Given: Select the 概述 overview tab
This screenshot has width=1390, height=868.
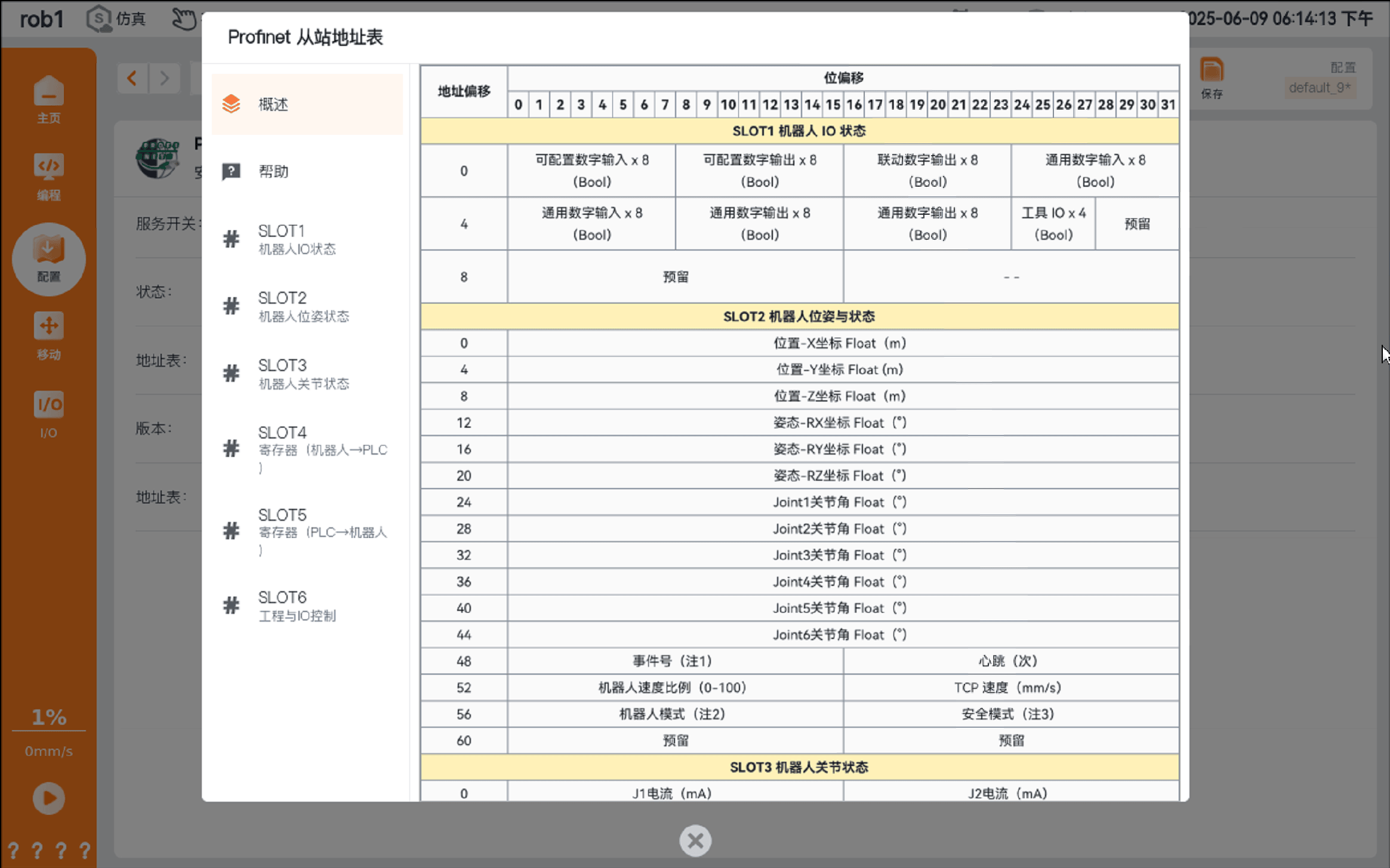Looking at the screenshot, I should [307, 104].
